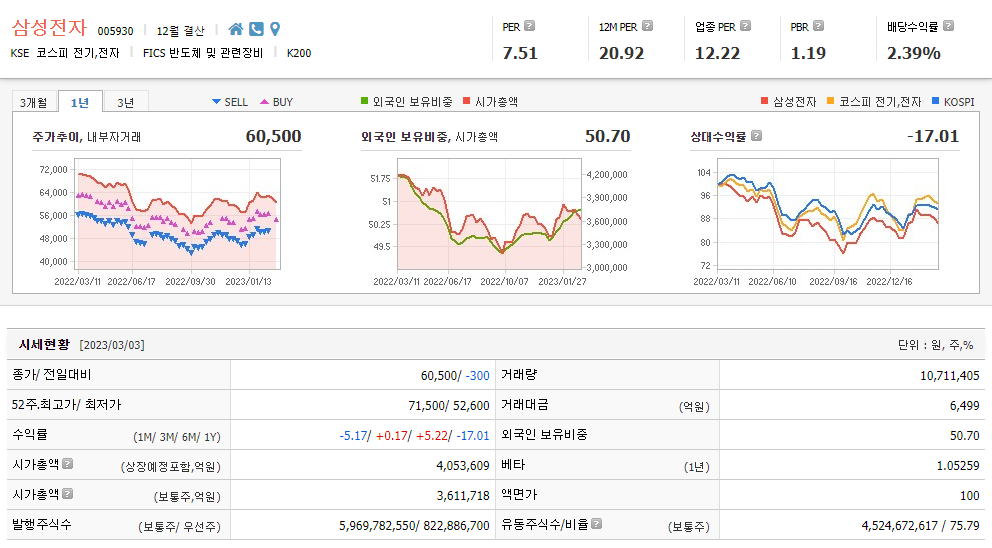The height and width of the screenshot is (548, 992).
Task: Click FICS 반도체 및 관련장비 classification
Action: click(x=202, y=53)
